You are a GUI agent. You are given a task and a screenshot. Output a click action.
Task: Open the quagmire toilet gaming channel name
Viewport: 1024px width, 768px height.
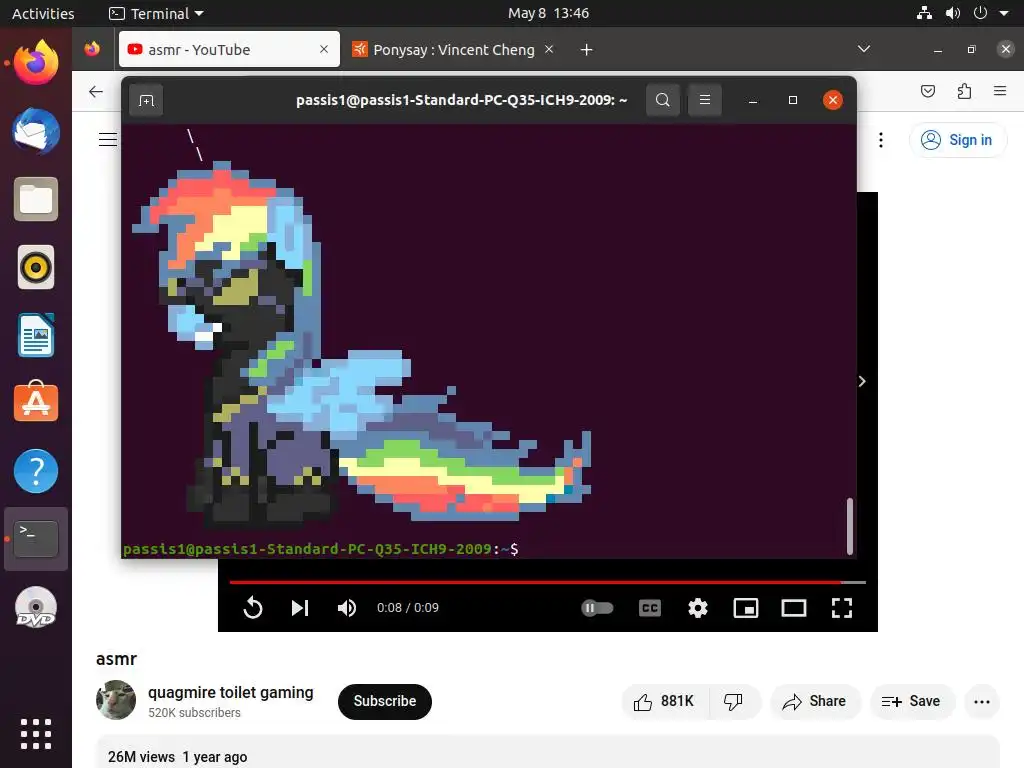[x=231, y=692]
